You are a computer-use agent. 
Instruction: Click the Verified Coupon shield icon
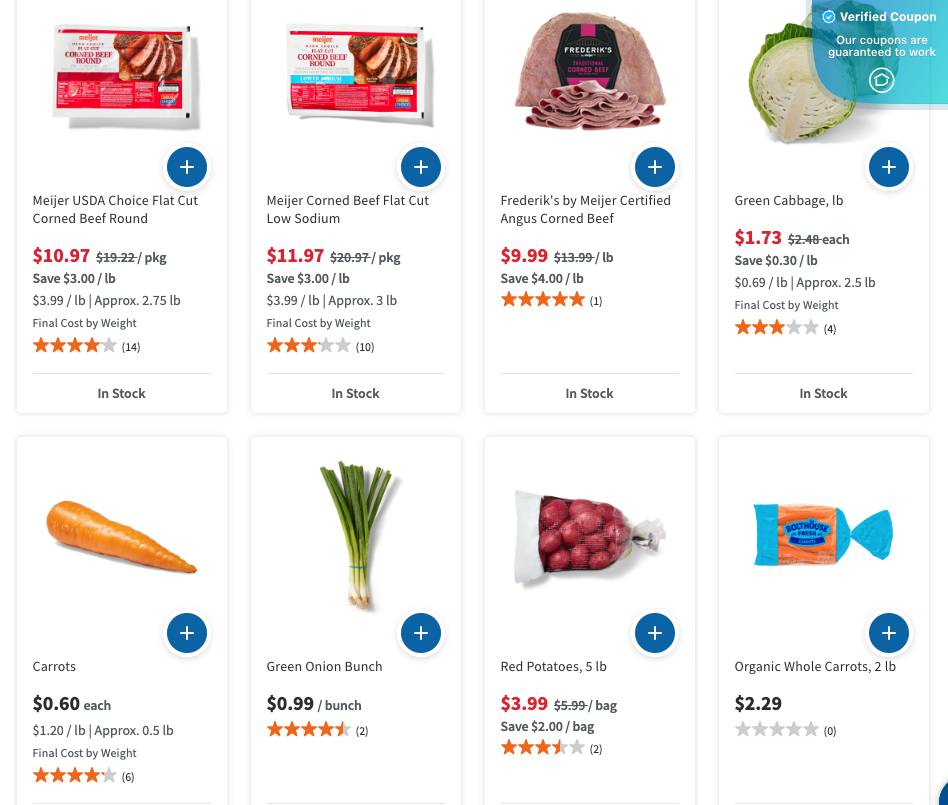click(881, 80)
